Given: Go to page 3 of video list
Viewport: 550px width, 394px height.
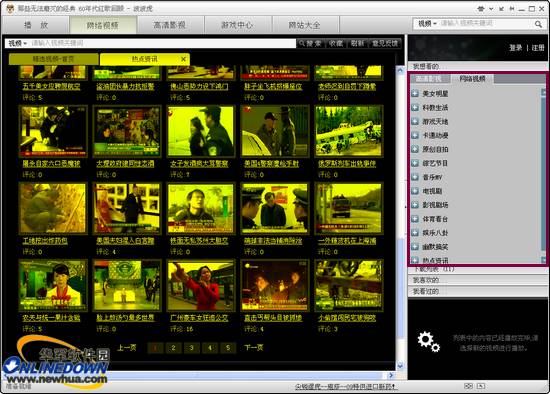Looking at the screenshot, I should pyautogui.click(x=191, y=348).
